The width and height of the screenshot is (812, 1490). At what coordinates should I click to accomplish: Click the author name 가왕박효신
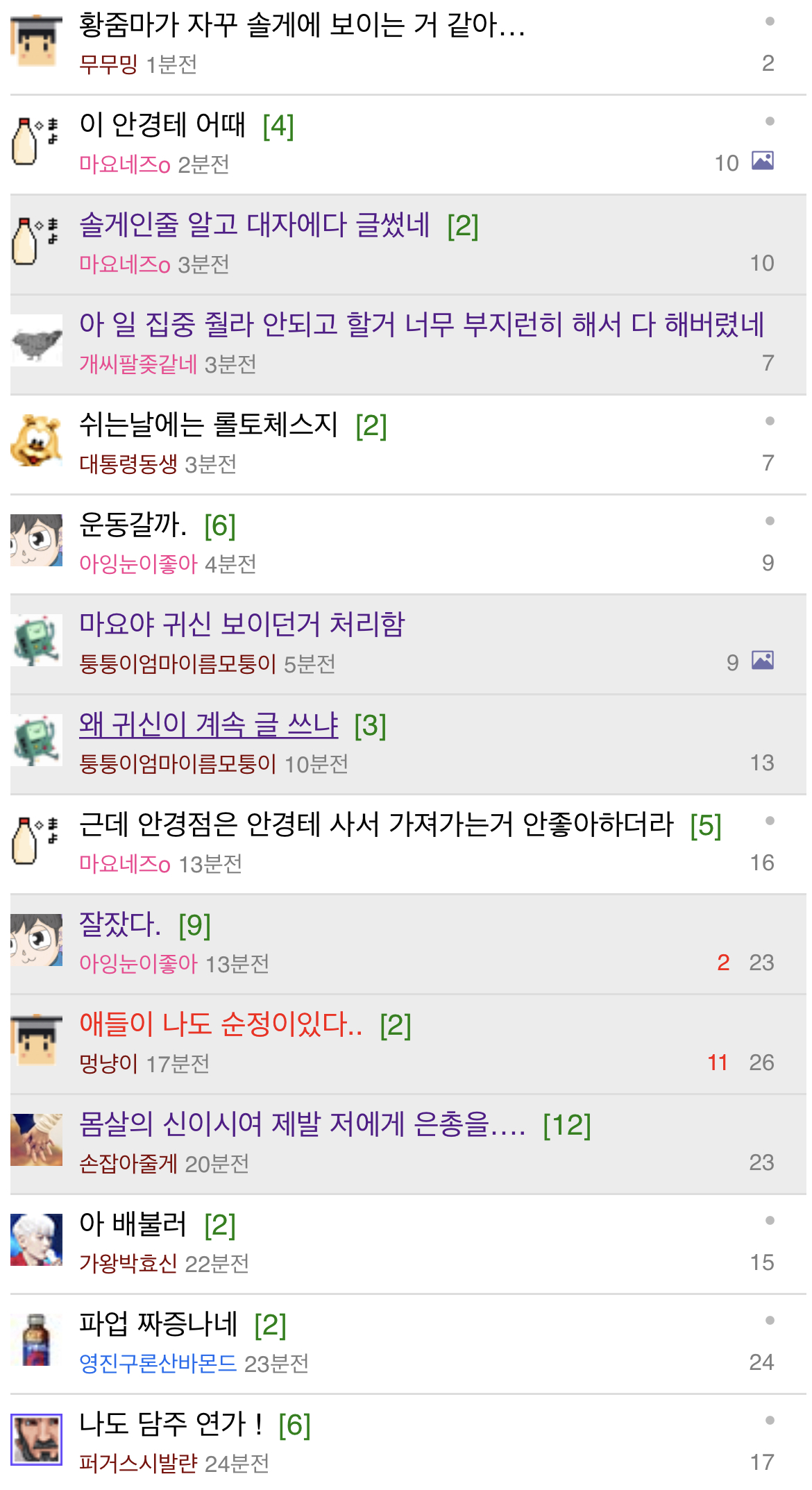[x=128, y=1263]
